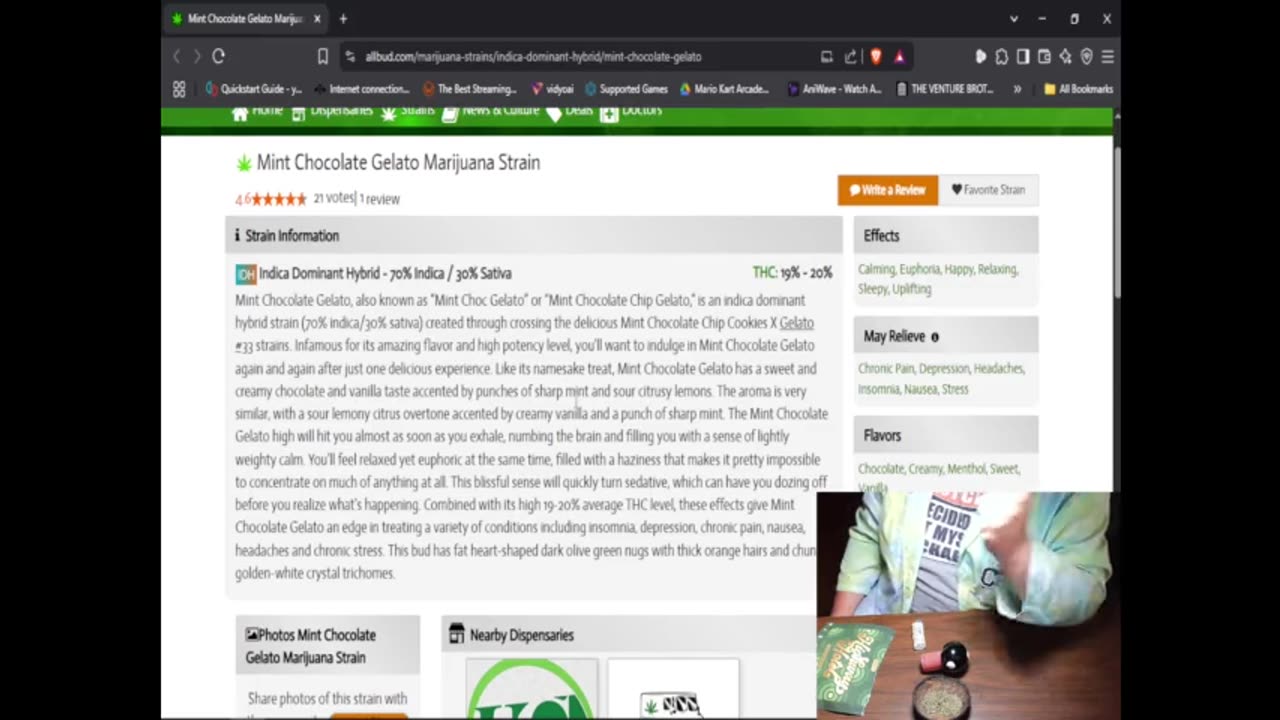Open Deals in site navigation
The image size is (1280, 720).
coord(570,111)
